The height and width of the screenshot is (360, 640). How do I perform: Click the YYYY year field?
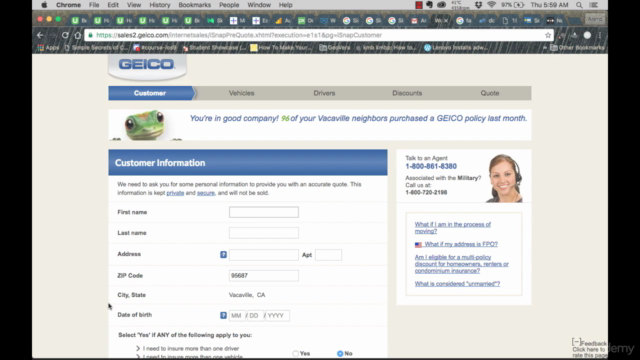(x=277, y=316)
